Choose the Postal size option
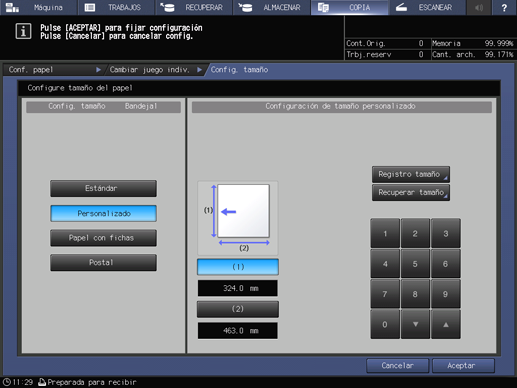Viewport: 517px width, 388px height. click(103, 262)
